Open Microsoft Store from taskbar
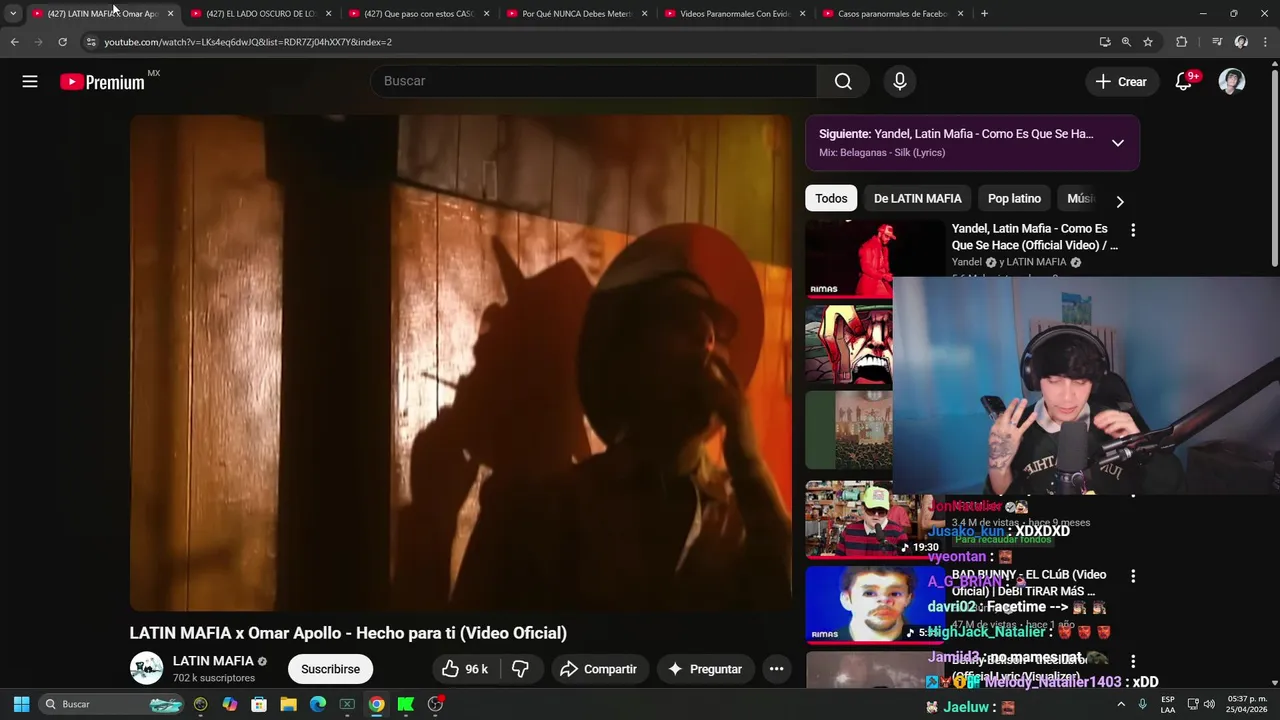The height and width of the screenshot is (720, 1280). 259,704
